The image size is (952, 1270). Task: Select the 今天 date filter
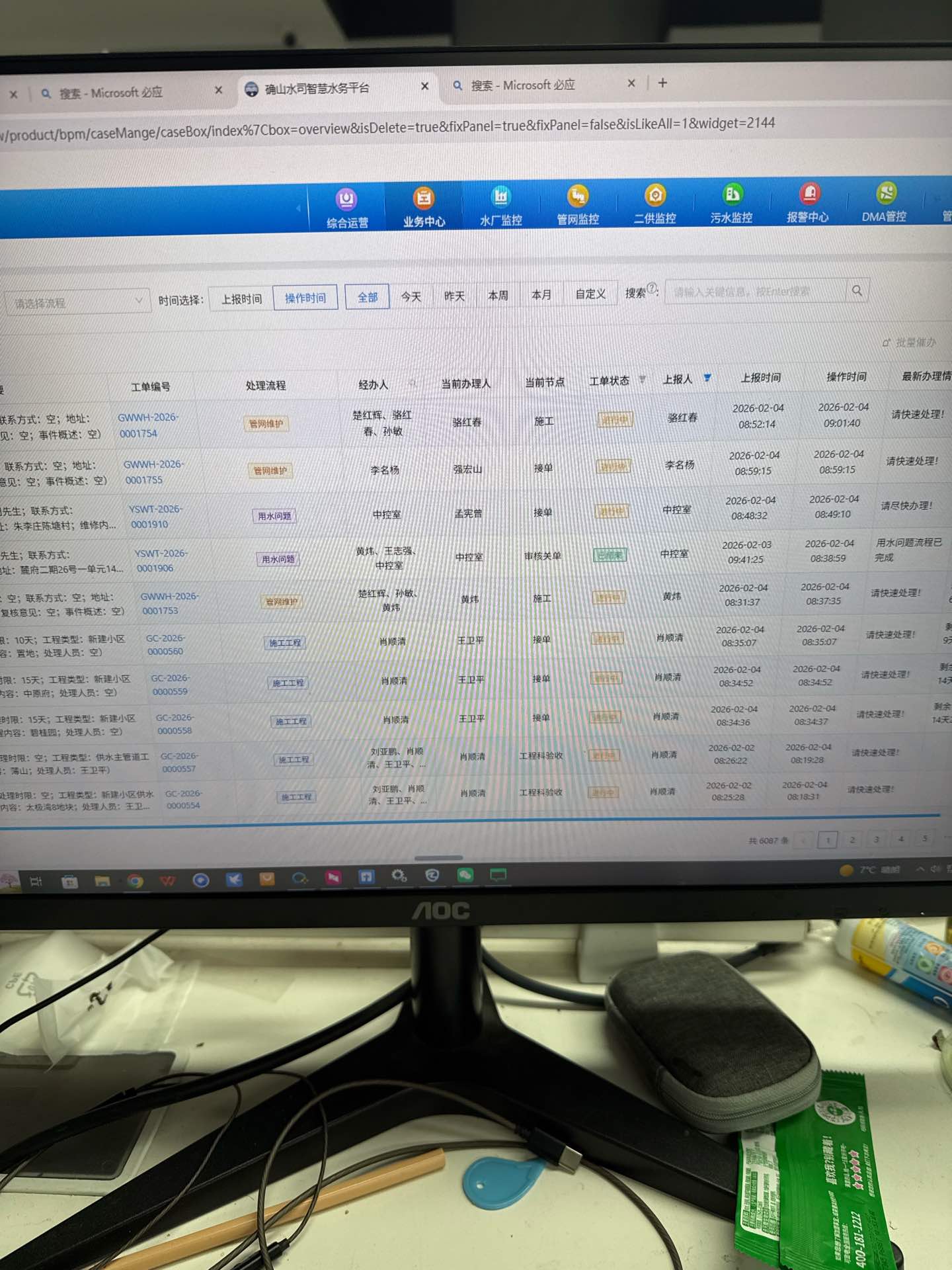point(411,296)
